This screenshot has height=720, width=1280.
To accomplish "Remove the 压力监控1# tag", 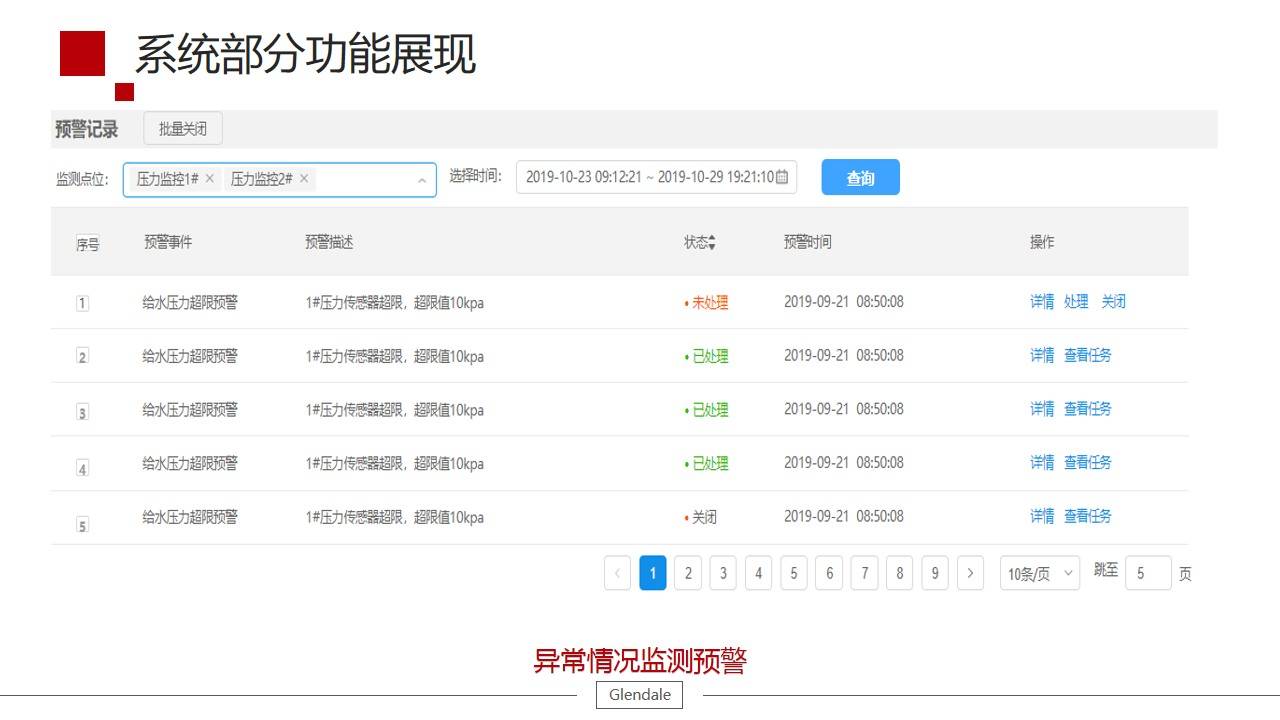I will 209,179.
